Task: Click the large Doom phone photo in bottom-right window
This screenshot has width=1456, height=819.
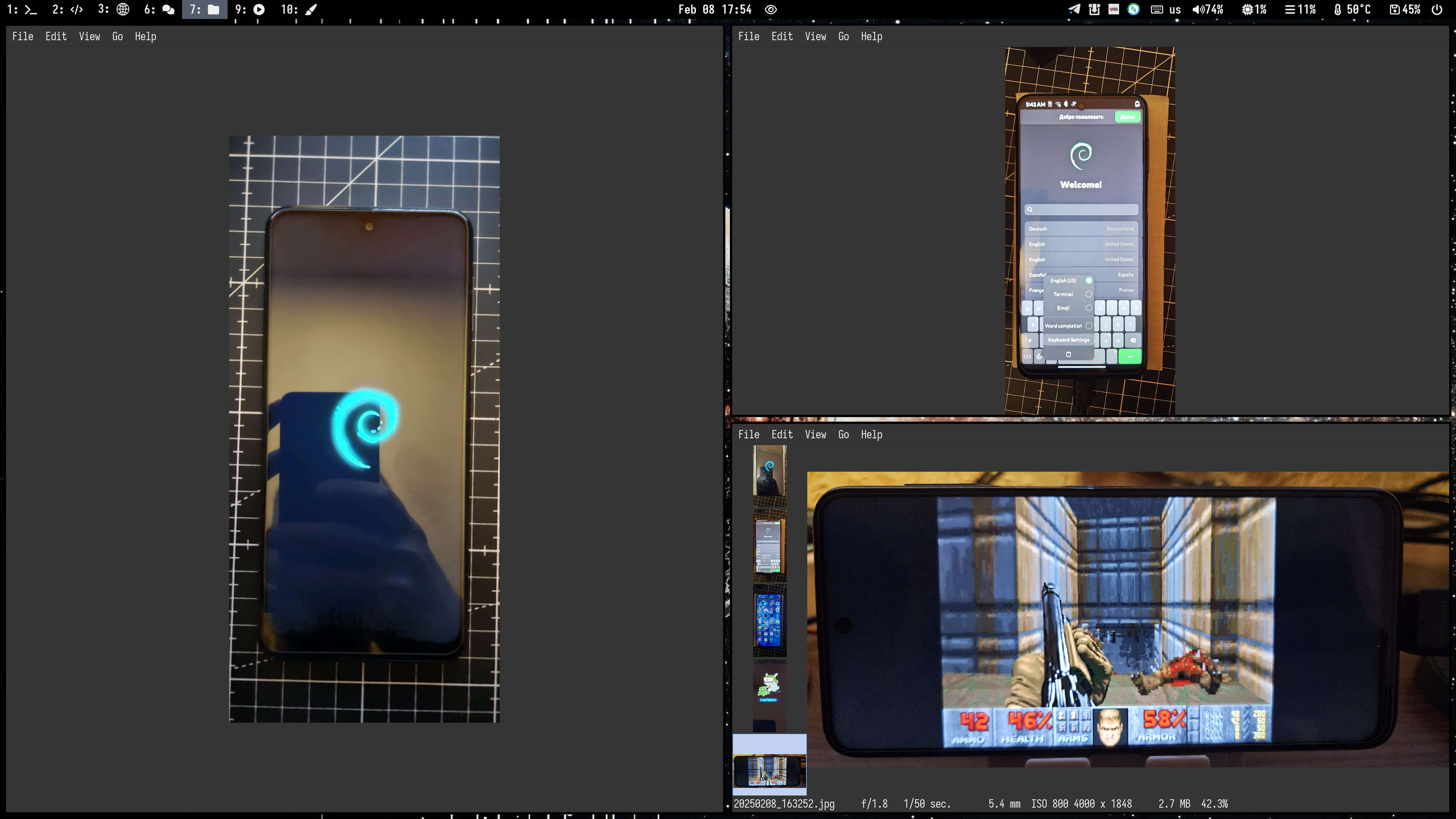Action: [x=1128, y=619]
